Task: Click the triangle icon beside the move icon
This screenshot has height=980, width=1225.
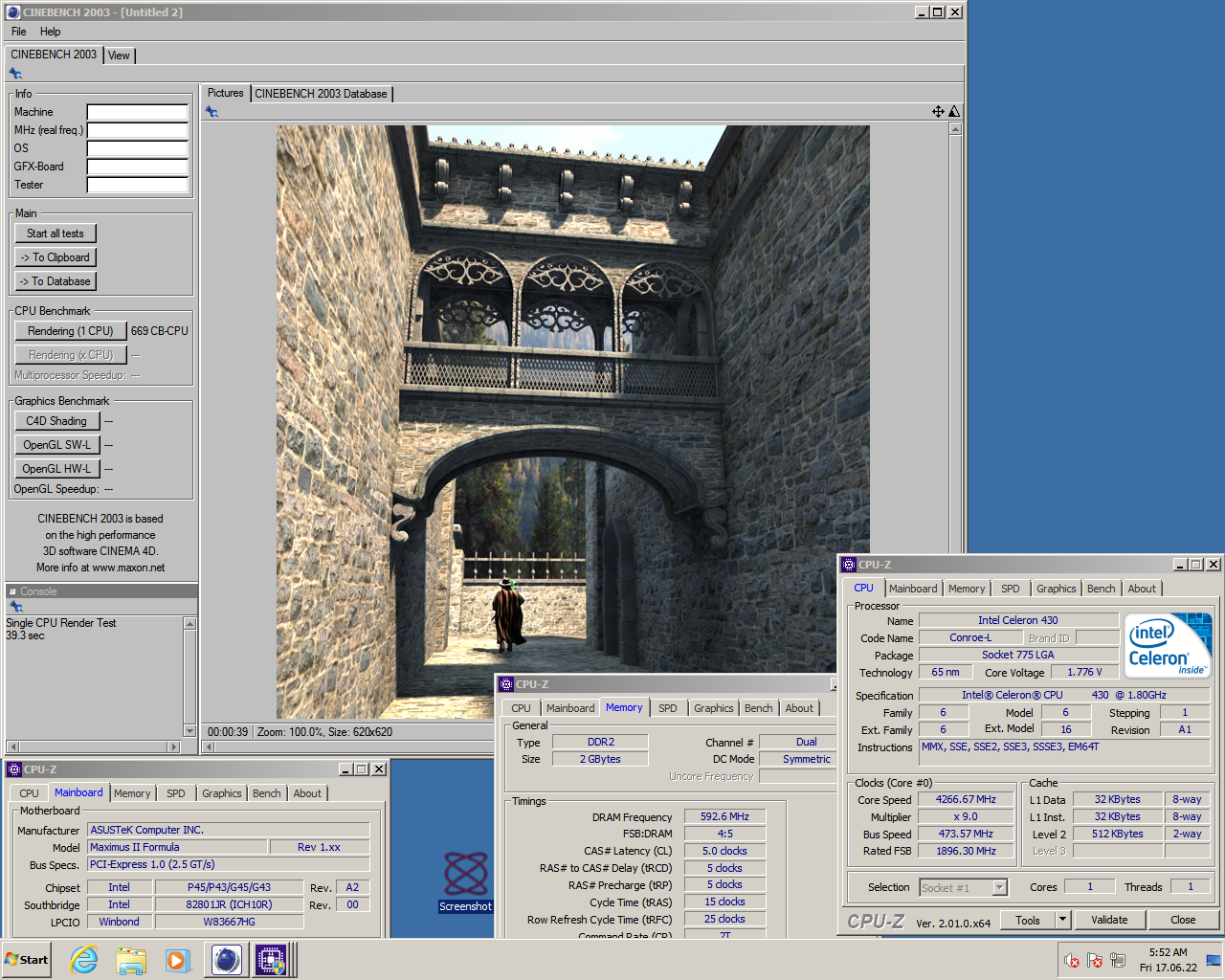Action: tap(953, 112)
